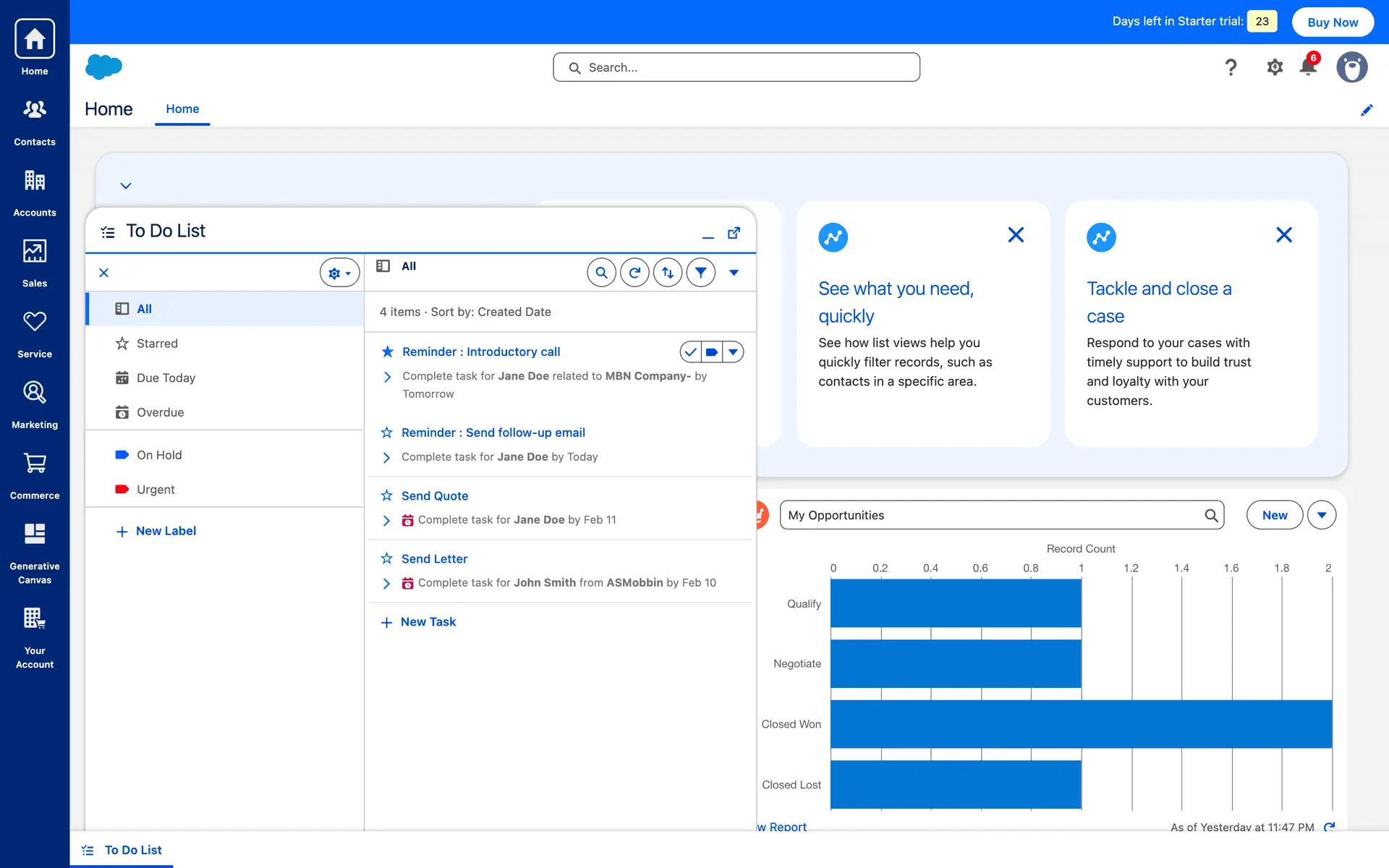Open Marketing in the left sidebar
Viewport: 1389px width, 868px height.
pos(35,404)
